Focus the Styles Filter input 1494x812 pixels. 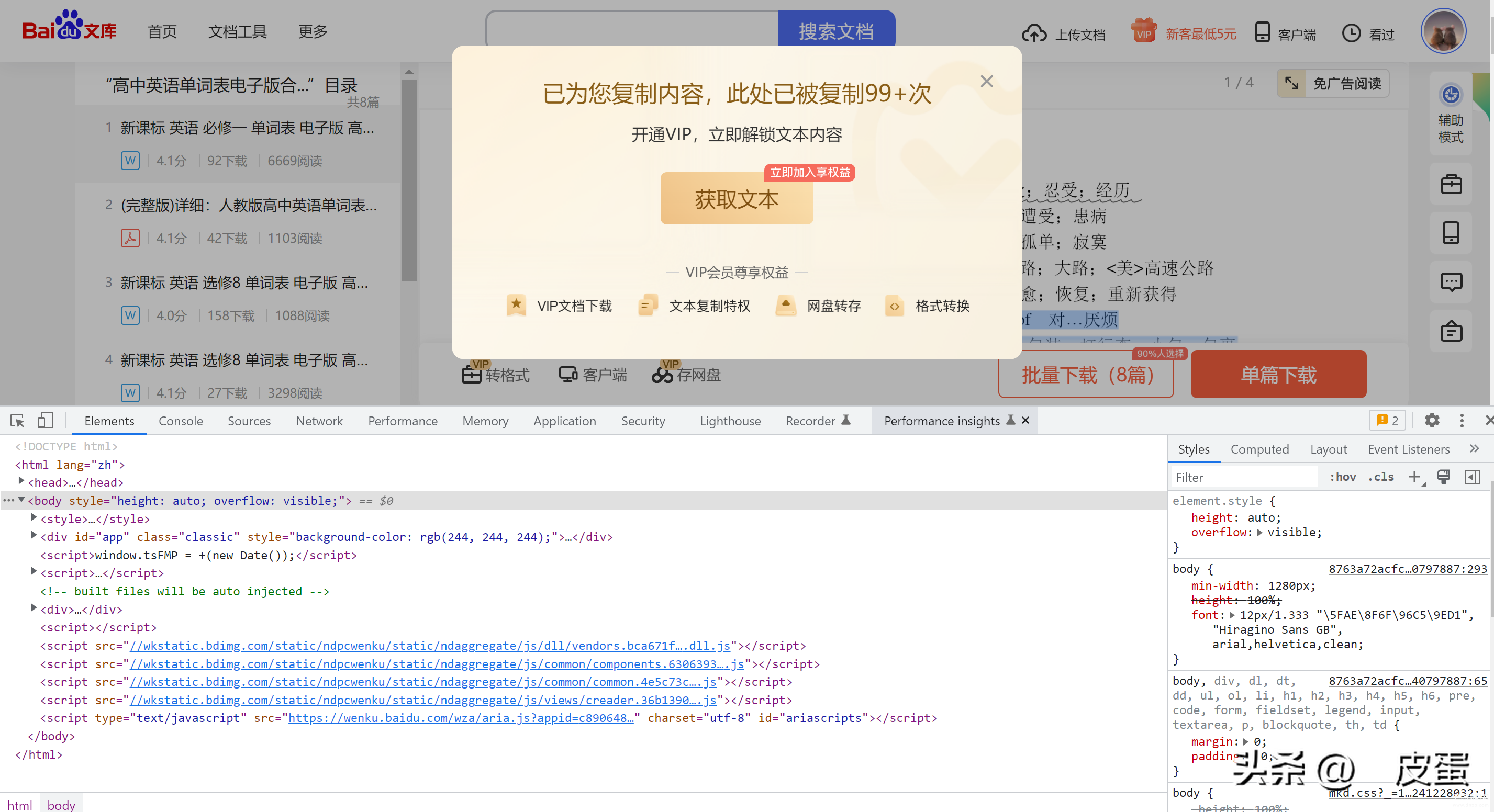click(1244, 477)
